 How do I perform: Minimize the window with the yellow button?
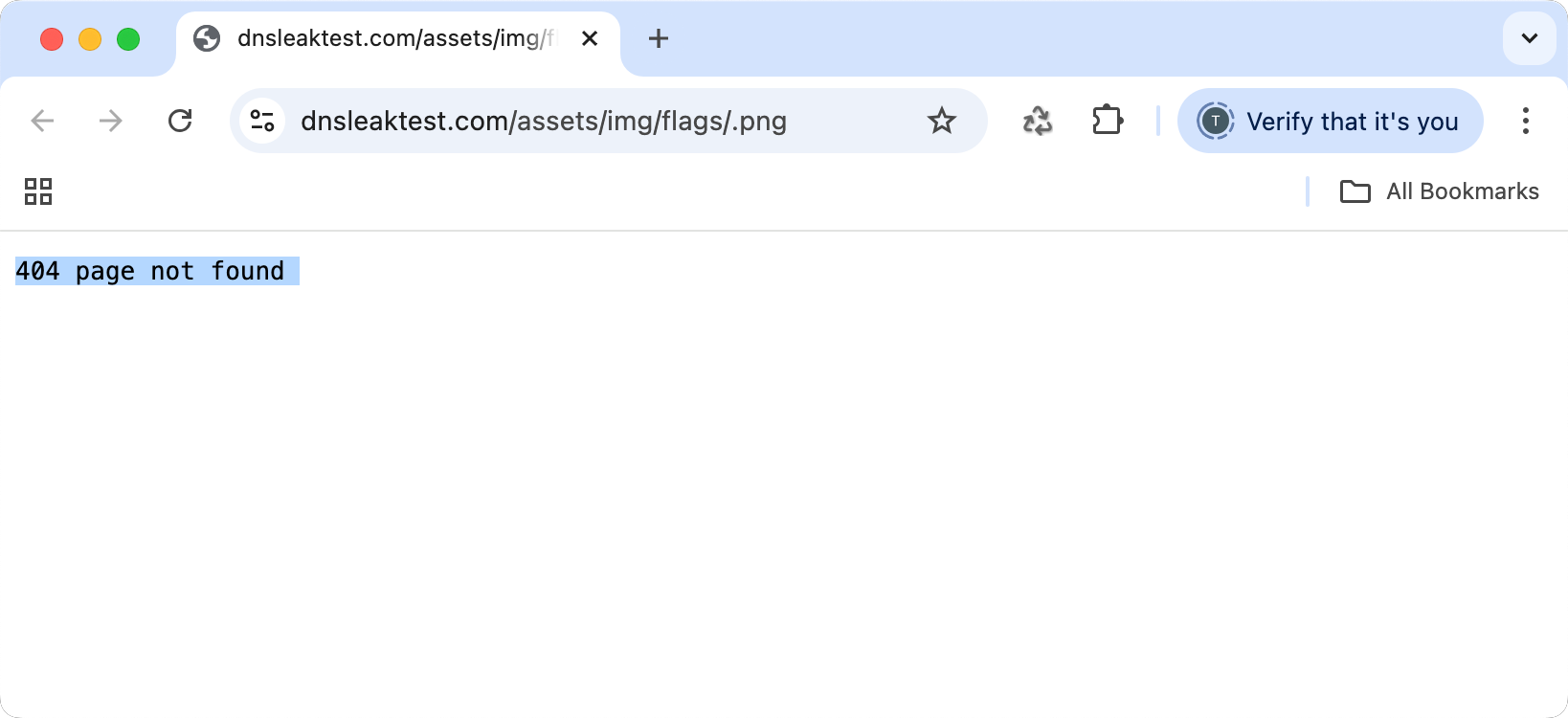[x=90, y=39]
